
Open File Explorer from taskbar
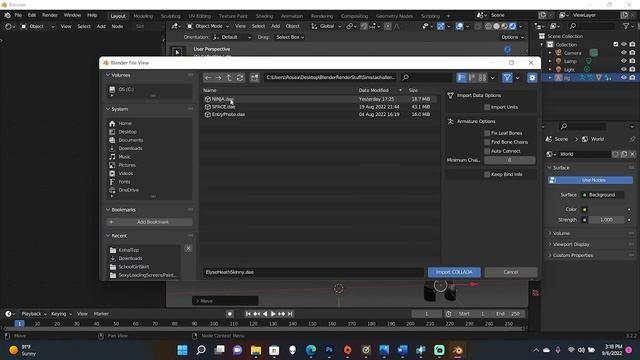pyautogui.click(x=256, y=350)
